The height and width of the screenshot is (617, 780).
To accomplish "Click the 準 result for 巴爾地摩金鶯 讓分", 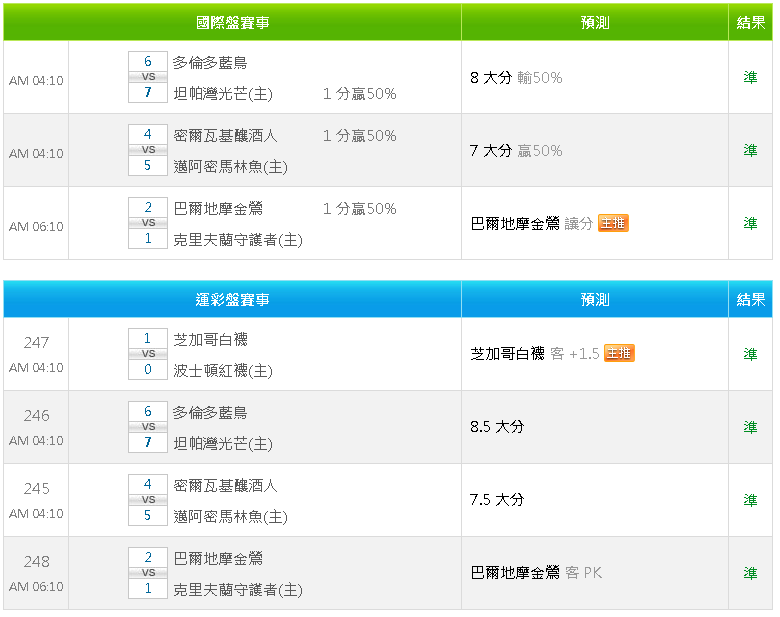I will (750, 223).
